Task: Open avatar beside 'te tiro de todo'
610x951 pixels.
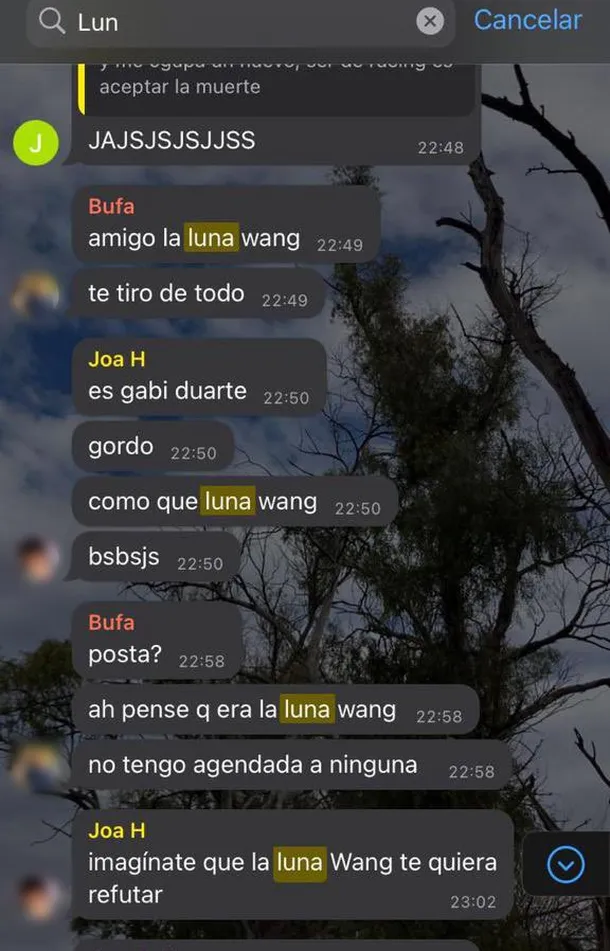Action: (x=36, y=295)
